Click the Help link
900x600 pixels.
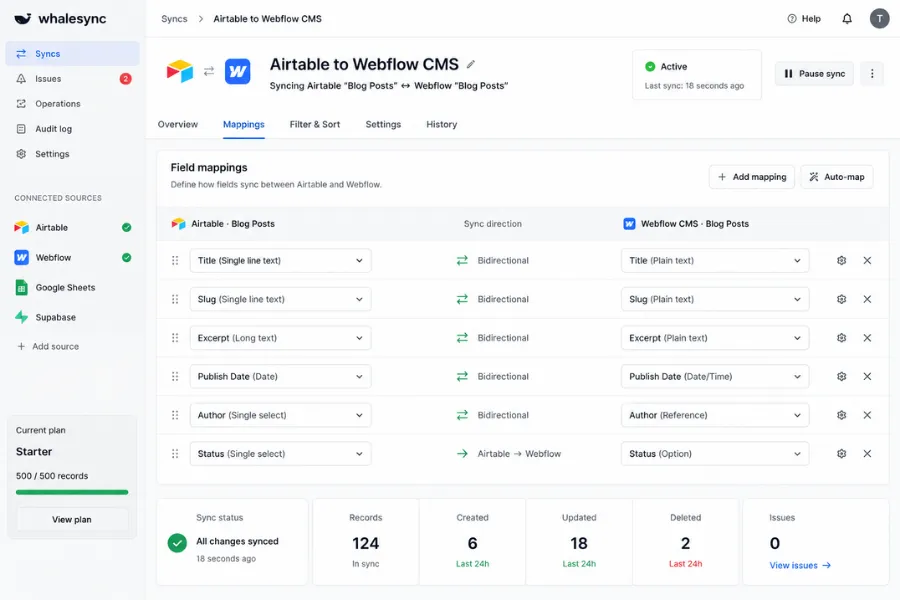coord(804,19)
